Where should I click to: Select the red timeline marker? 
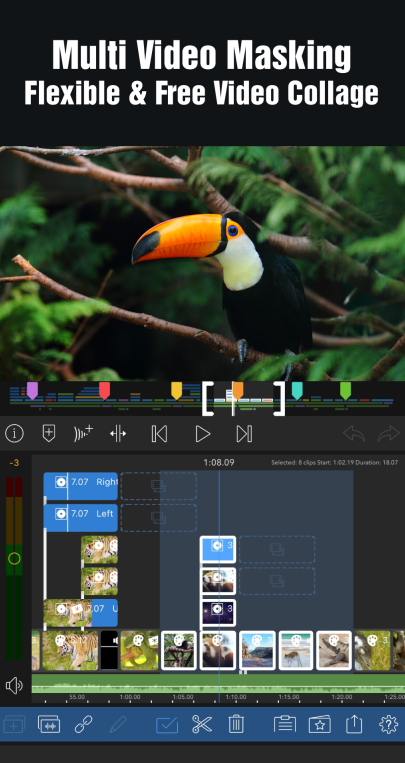point(105,390)
